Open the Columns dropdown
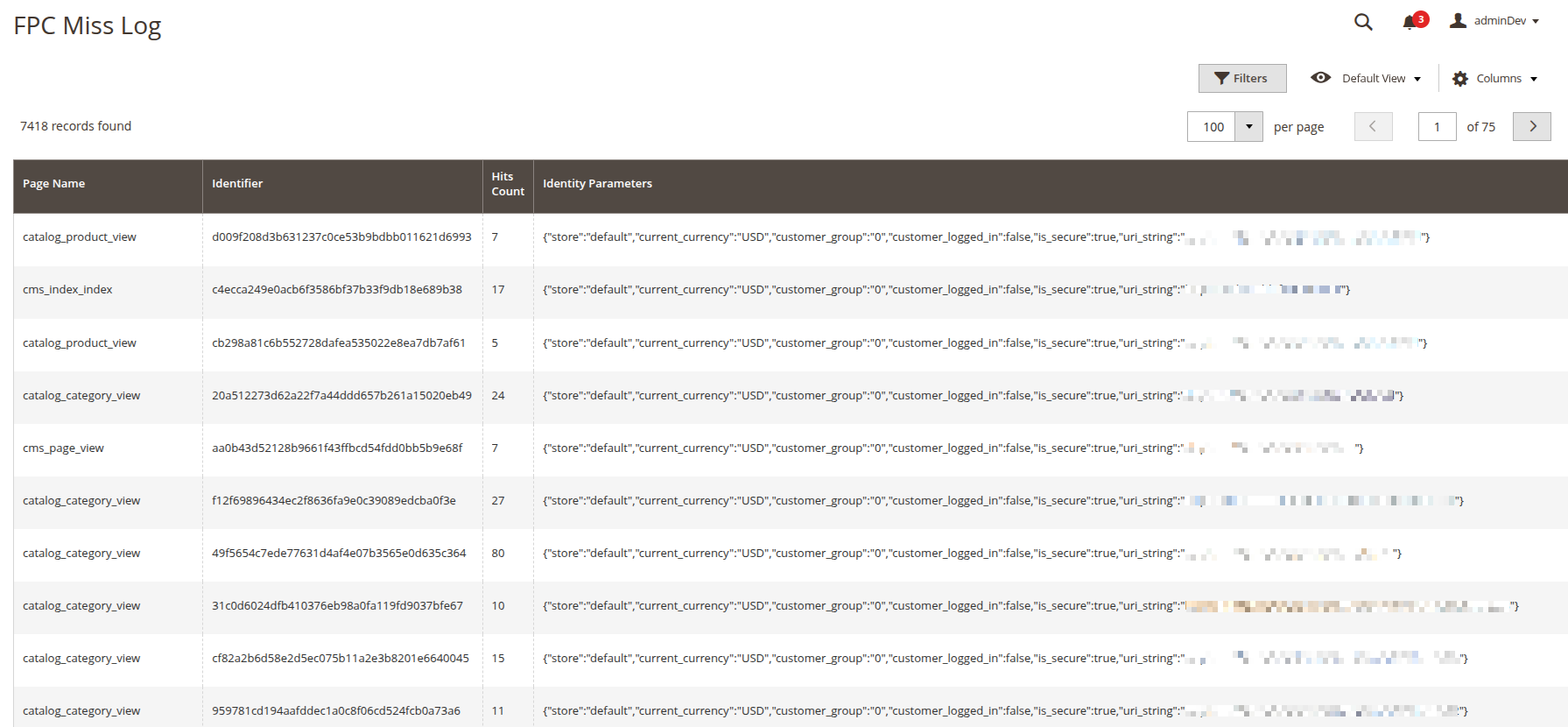The image size is (1568, 727). [x=1507, y=79]
